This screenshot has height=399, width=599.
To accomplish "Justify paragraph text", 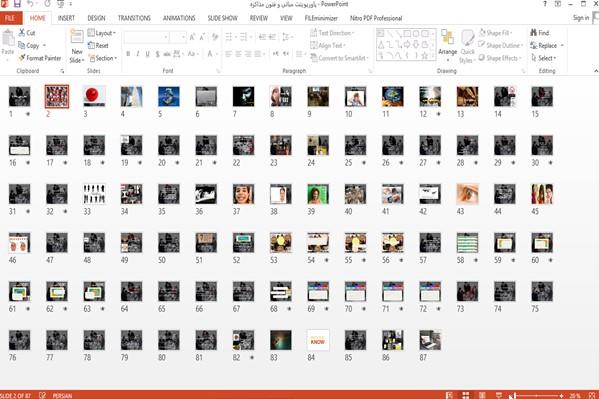I will coord(258,54).
